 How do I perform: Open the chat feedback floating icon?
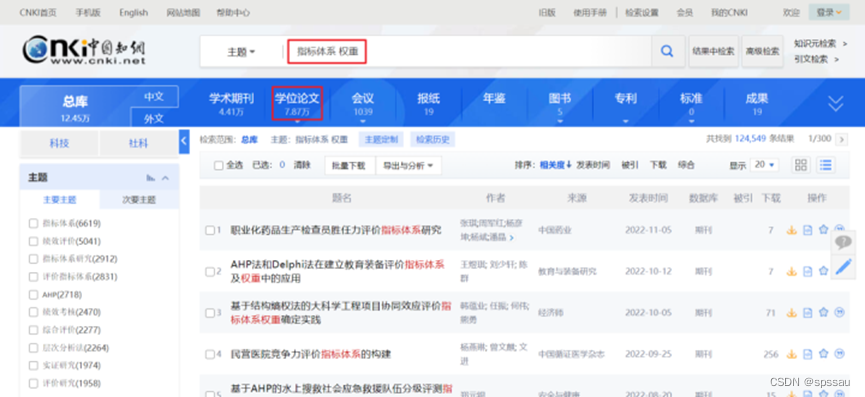pyautogui.click(x=843, y=242)
